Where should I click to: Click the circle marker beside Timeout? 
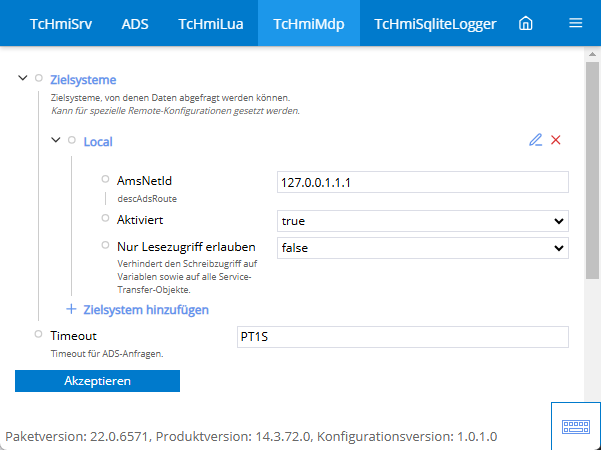39,335
